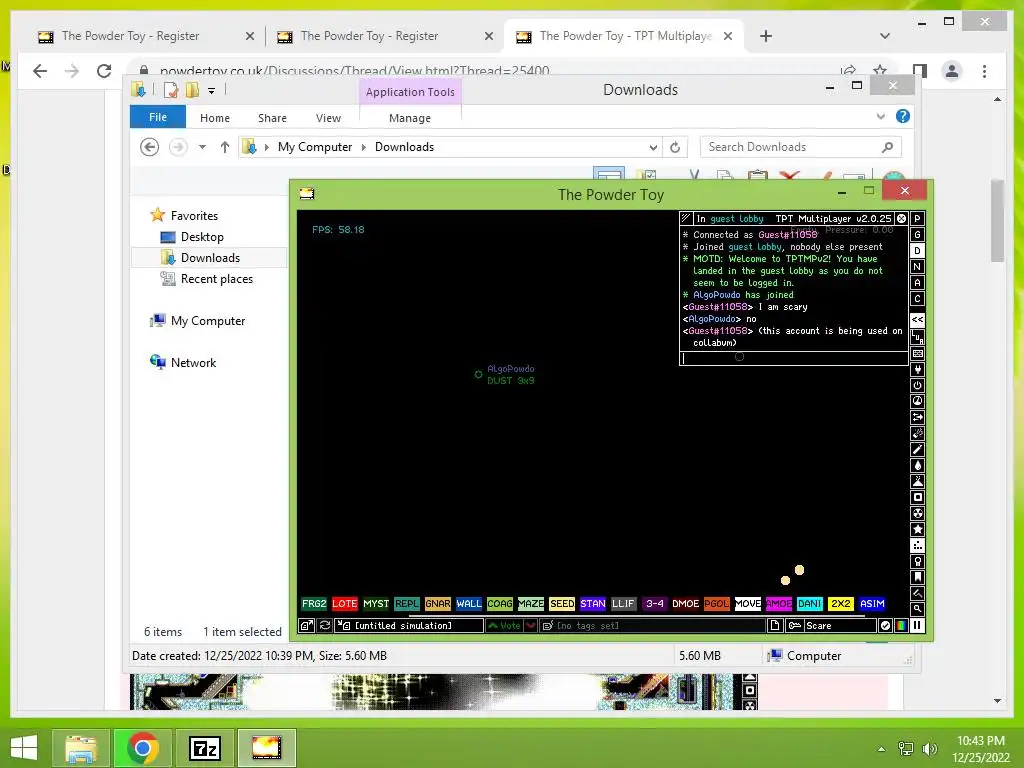Image resolution: width=1024 pixels, height=768 pixels.
Task: Select the SEED element button
Action: pyautogui.click(x=562, y=603)
